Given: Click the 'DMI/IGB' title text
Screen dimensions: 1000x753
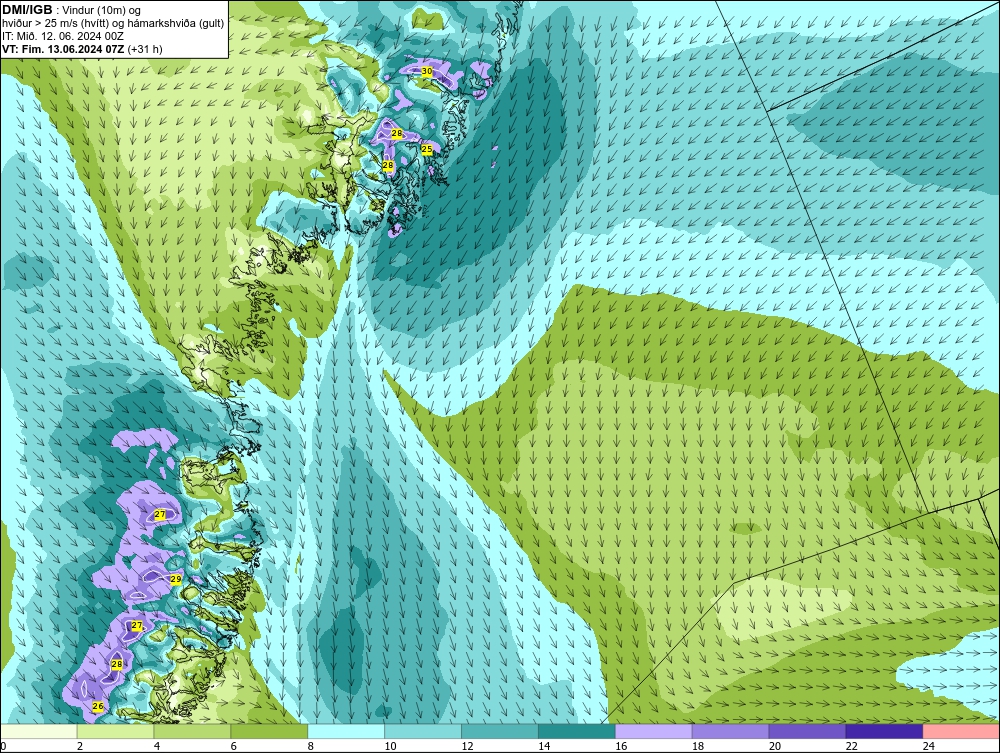Looking at the screenshot, I should (27, 10).
